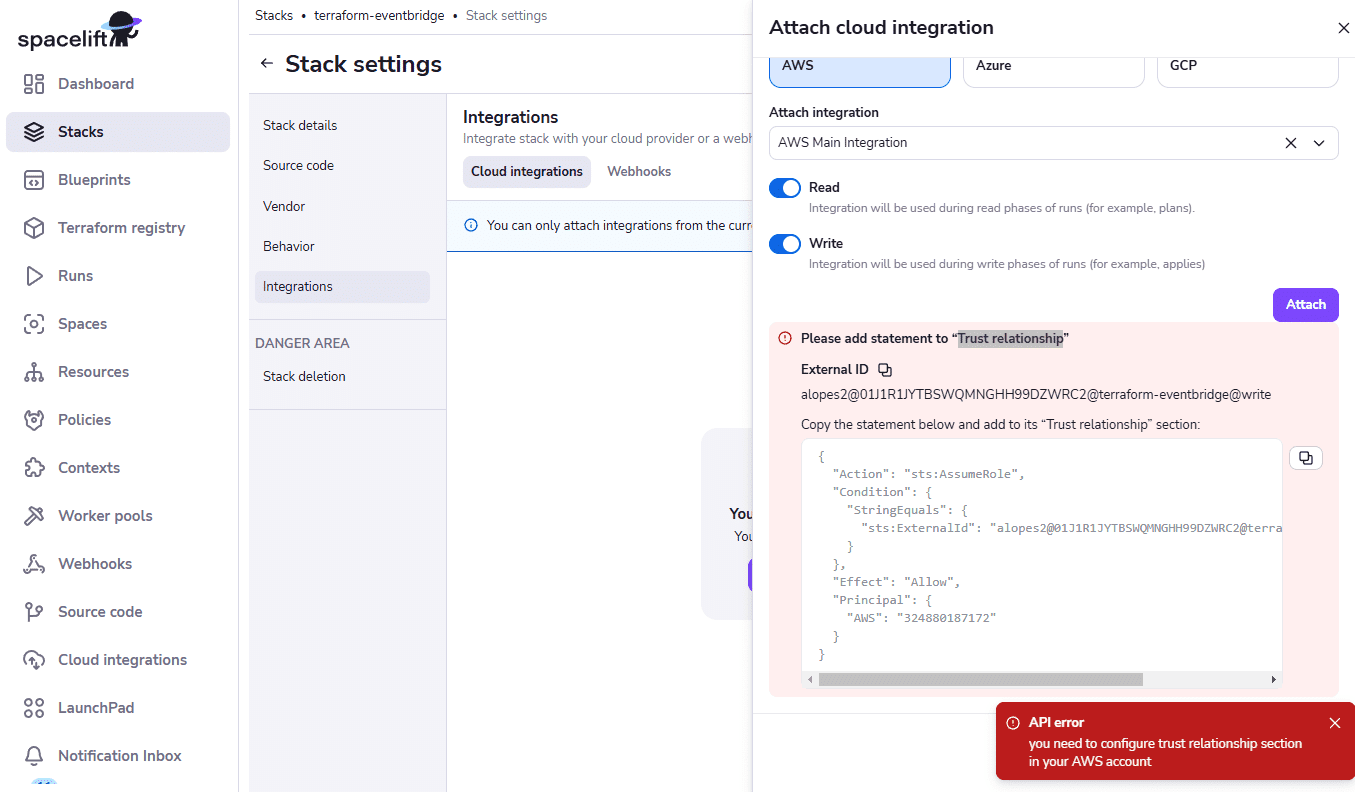Open Vendor settings section

point(342,207)
